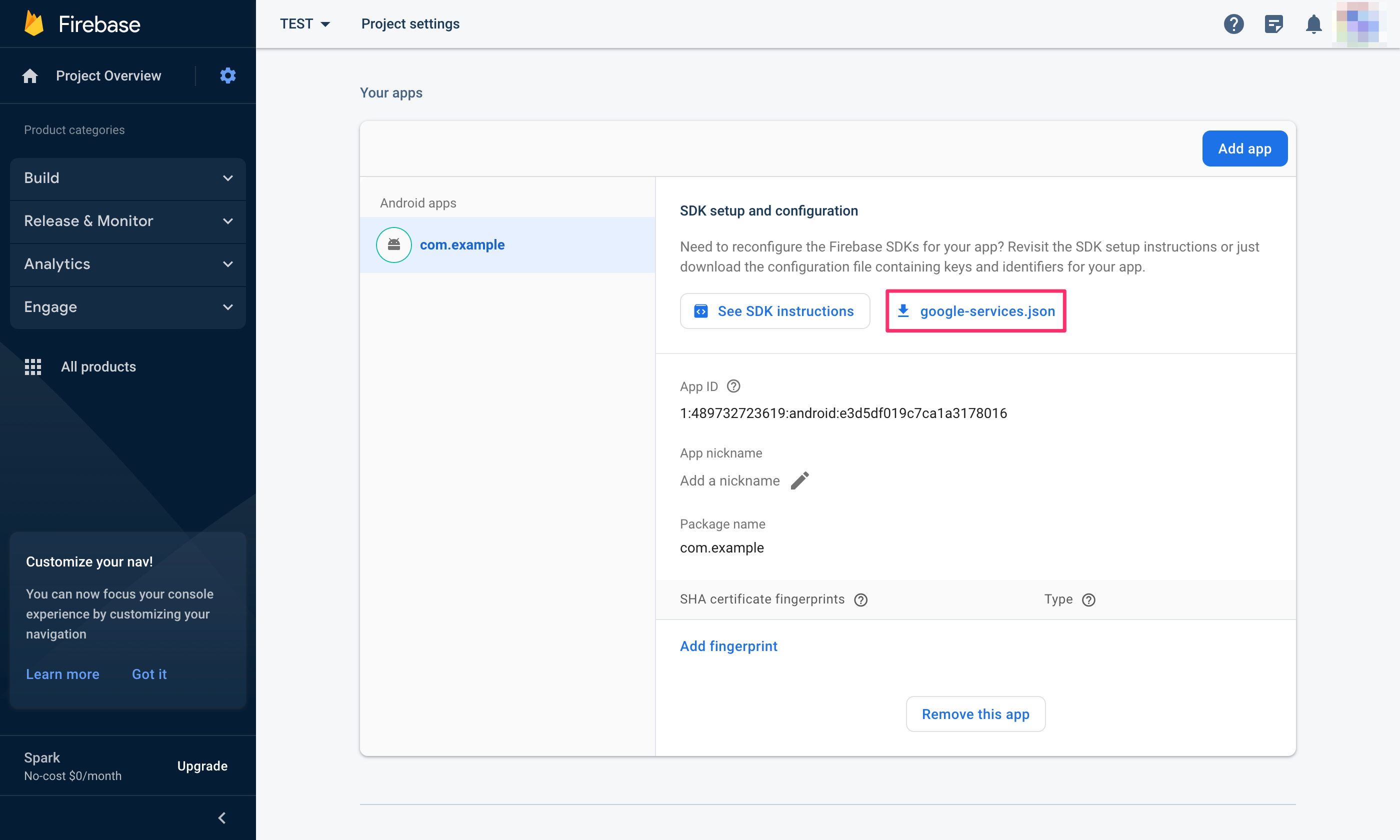Edit nickname with pencil icon

click(x=799, y=480)
